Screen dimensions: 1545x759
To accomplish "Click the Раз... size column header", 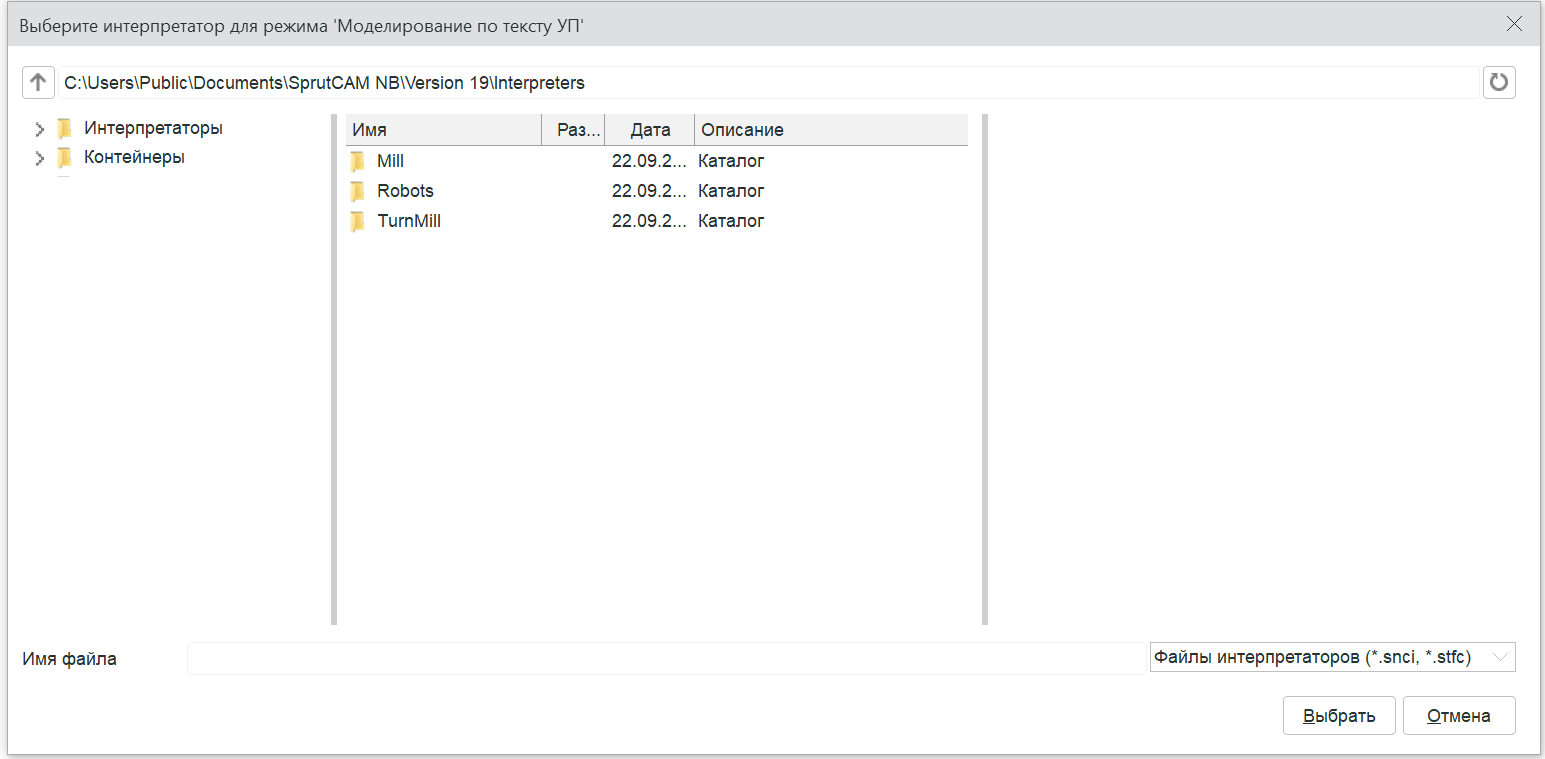I will (573, 130).
